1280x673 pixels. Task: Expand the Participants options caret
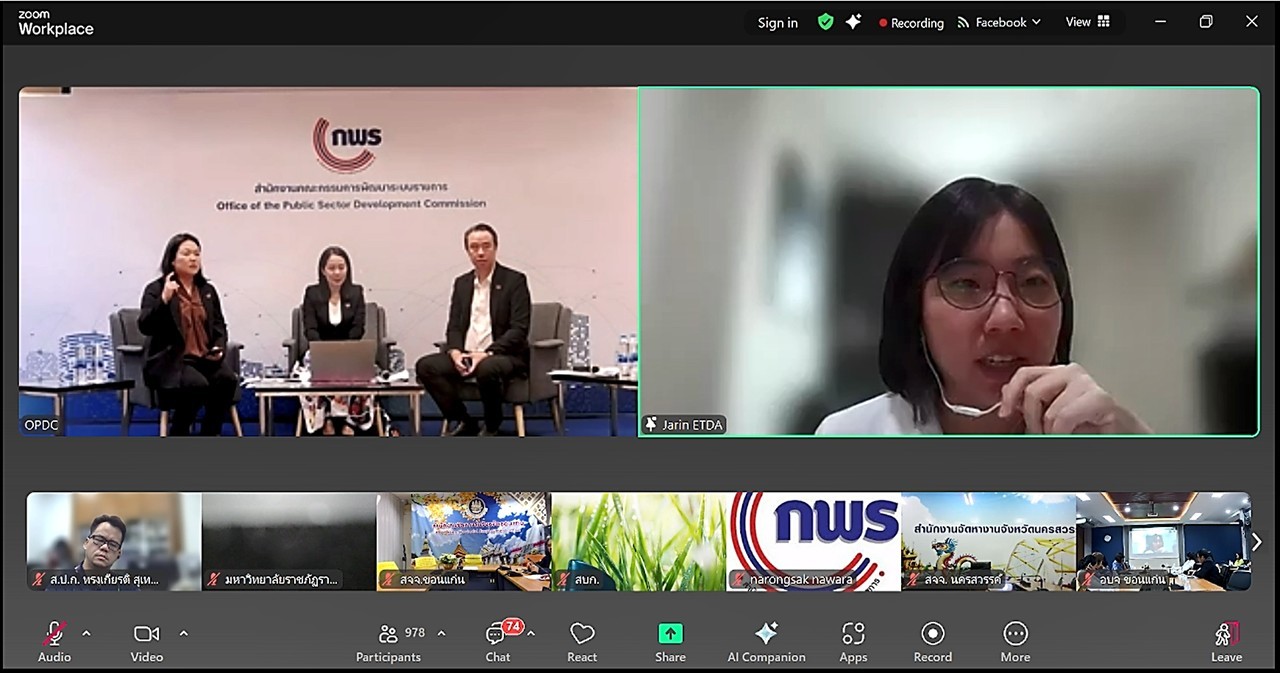(x=441, y=633)
